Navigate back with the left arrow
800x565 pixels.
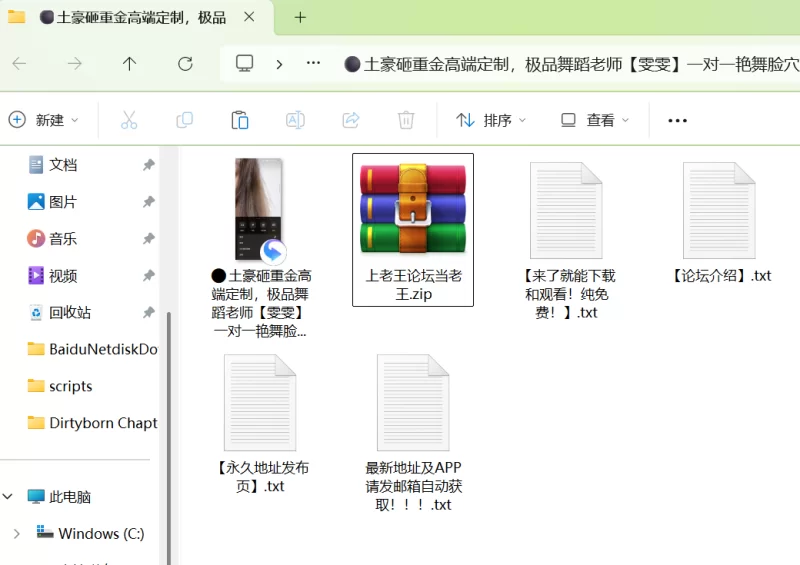tap(19, 63)
